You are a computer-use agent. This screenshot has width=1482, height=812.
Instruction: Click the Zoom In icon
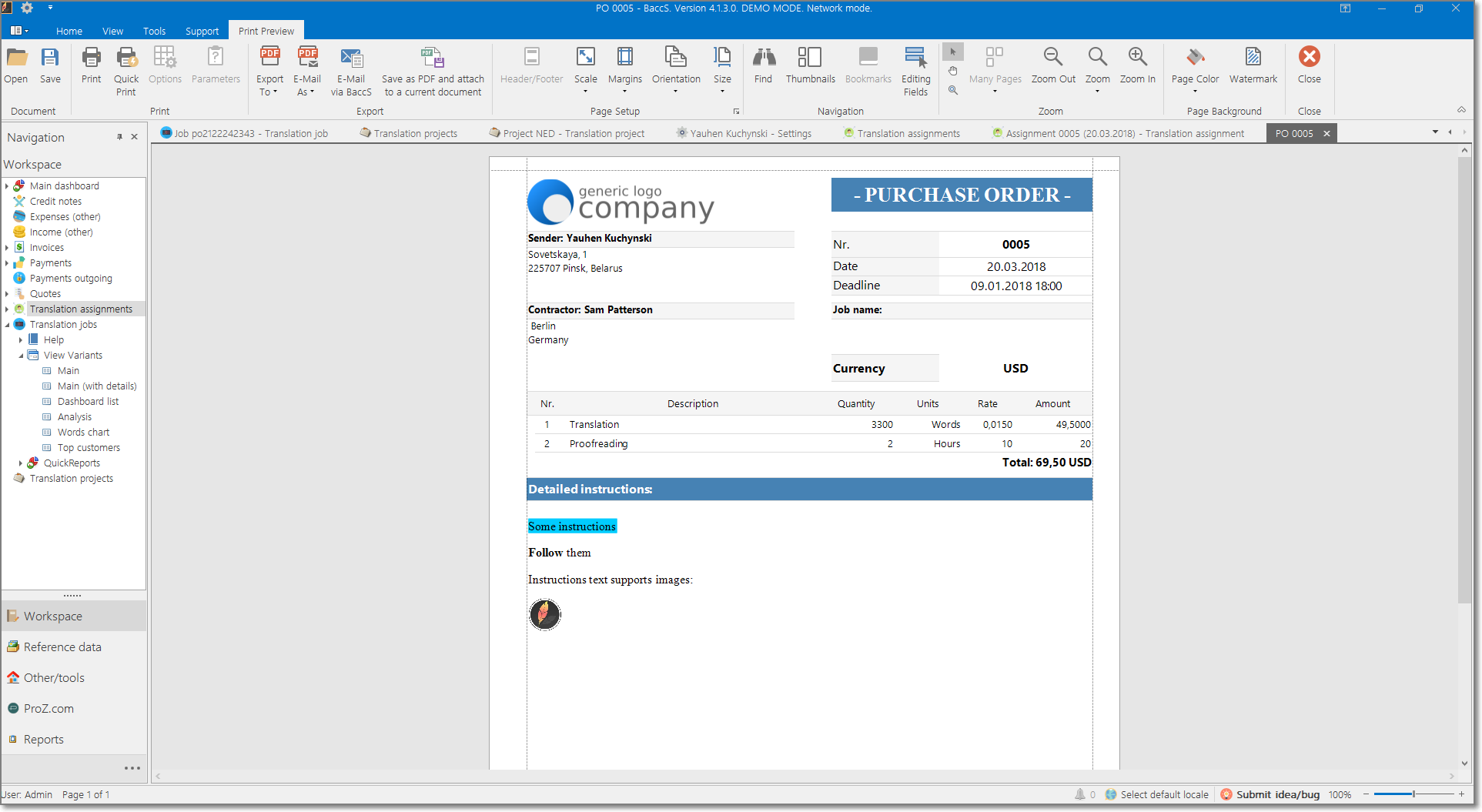[1137, 65]
